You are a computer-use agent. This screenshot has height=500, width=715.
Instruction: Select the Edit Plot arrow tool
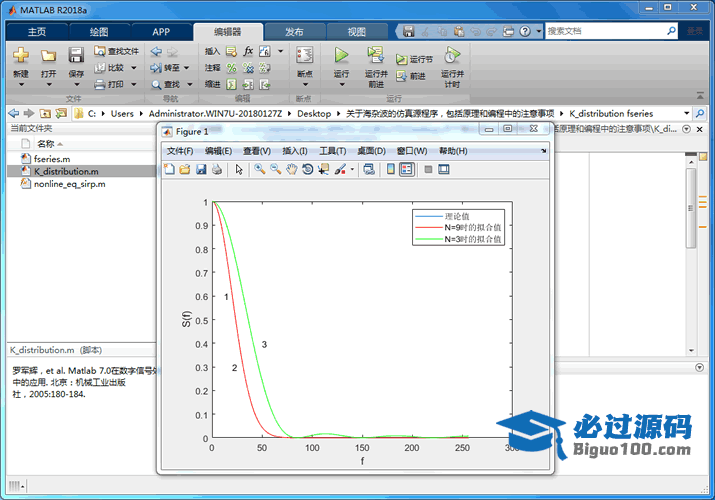[x=239, y=170]
